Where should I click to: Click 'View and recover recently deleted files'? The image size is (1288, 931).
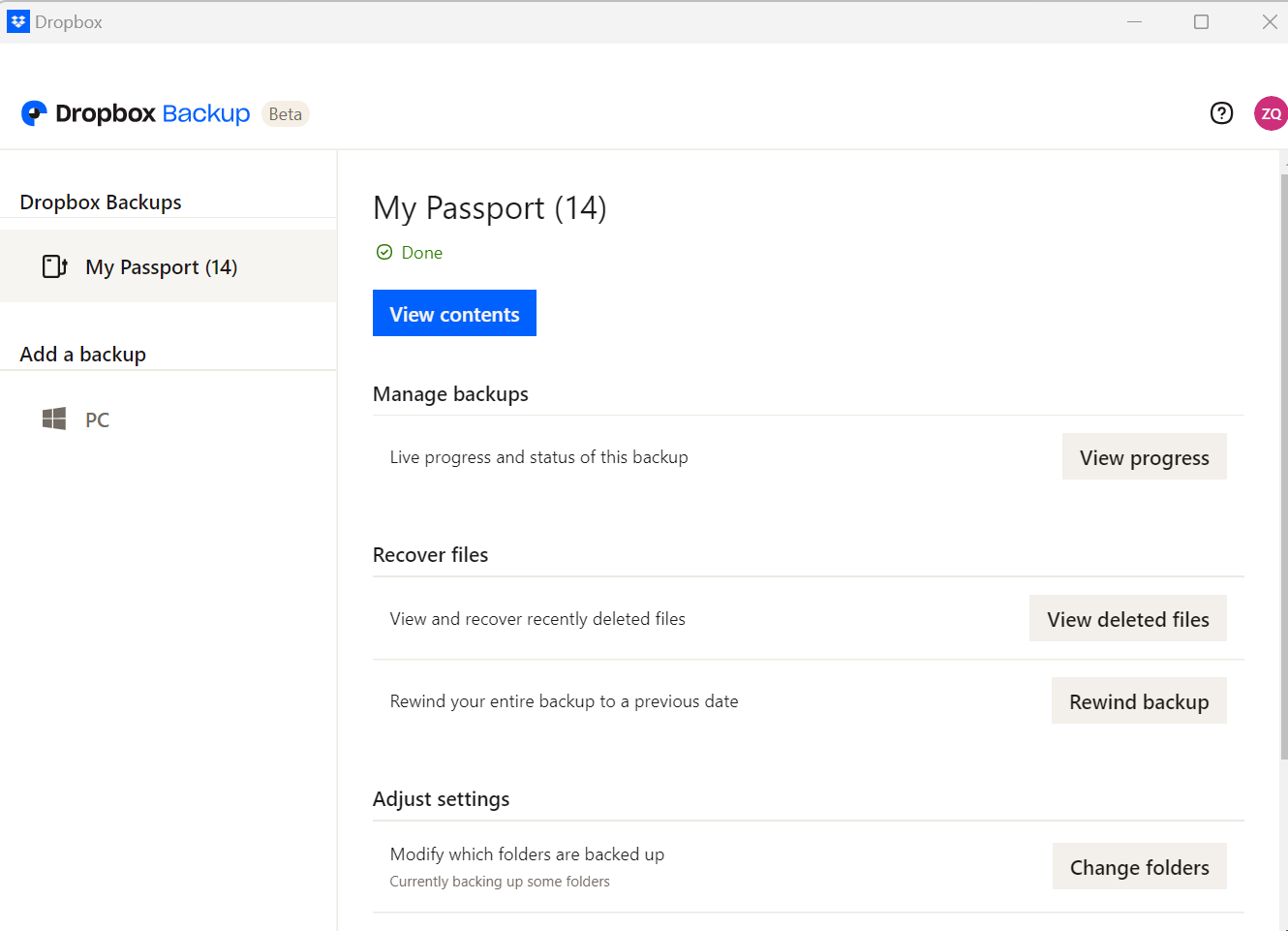(x=537, y=619)
